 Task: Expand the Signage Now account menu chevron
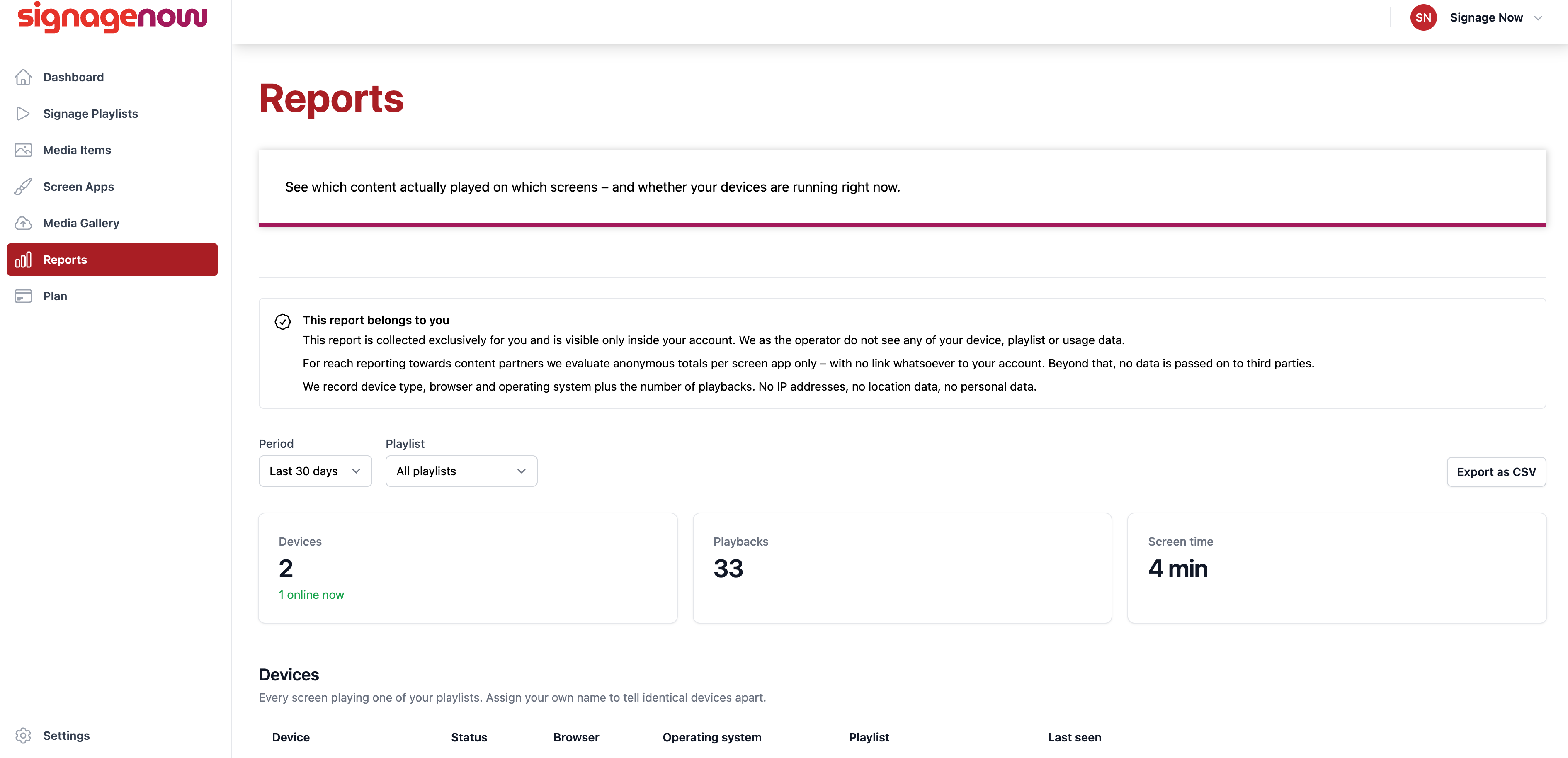click(1538, 18)
